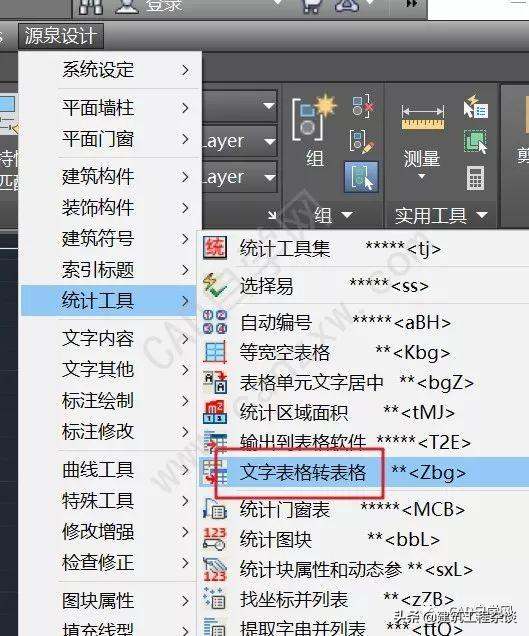Viewport: 529px width, 636px height.
Task: Select the Measure (测量) ruler icon
Action: pos(423,118)
